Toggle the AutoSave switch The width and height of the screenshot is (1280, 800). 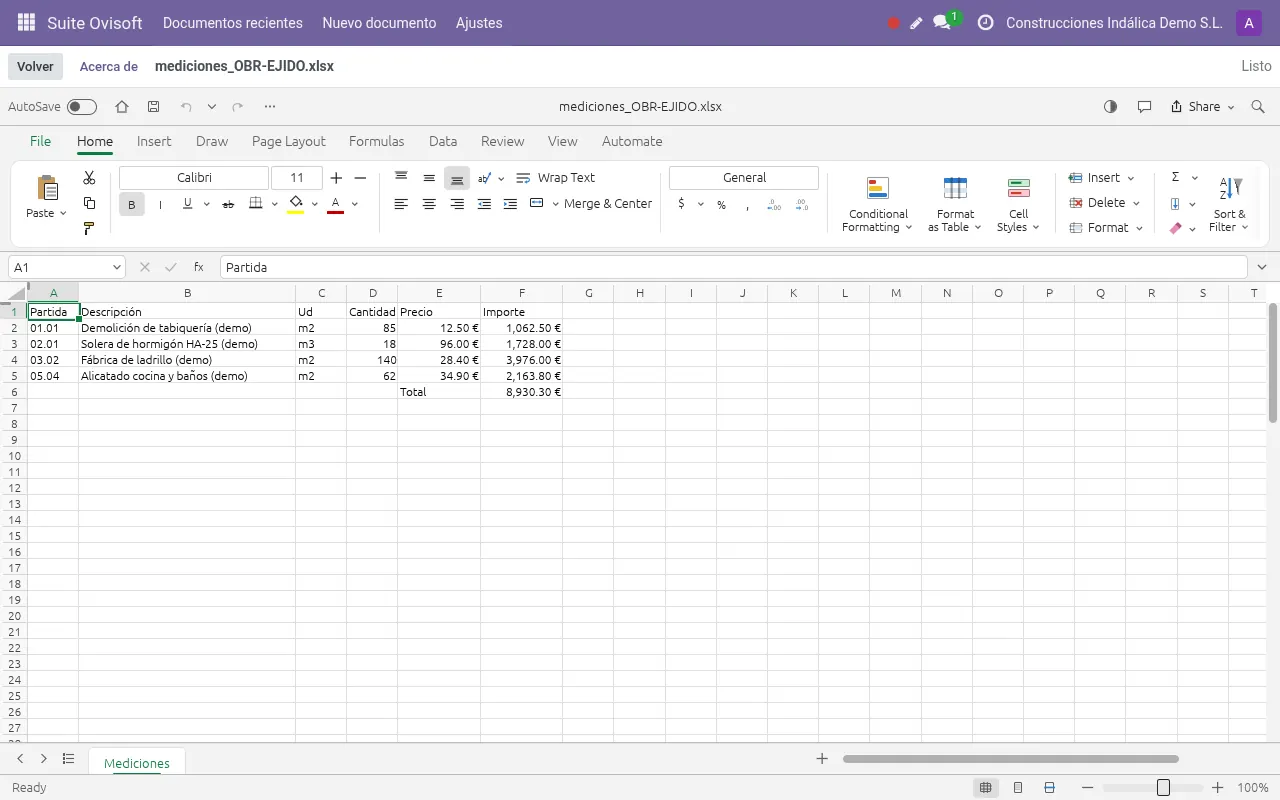pyautogui.click(x=82, y=107)
